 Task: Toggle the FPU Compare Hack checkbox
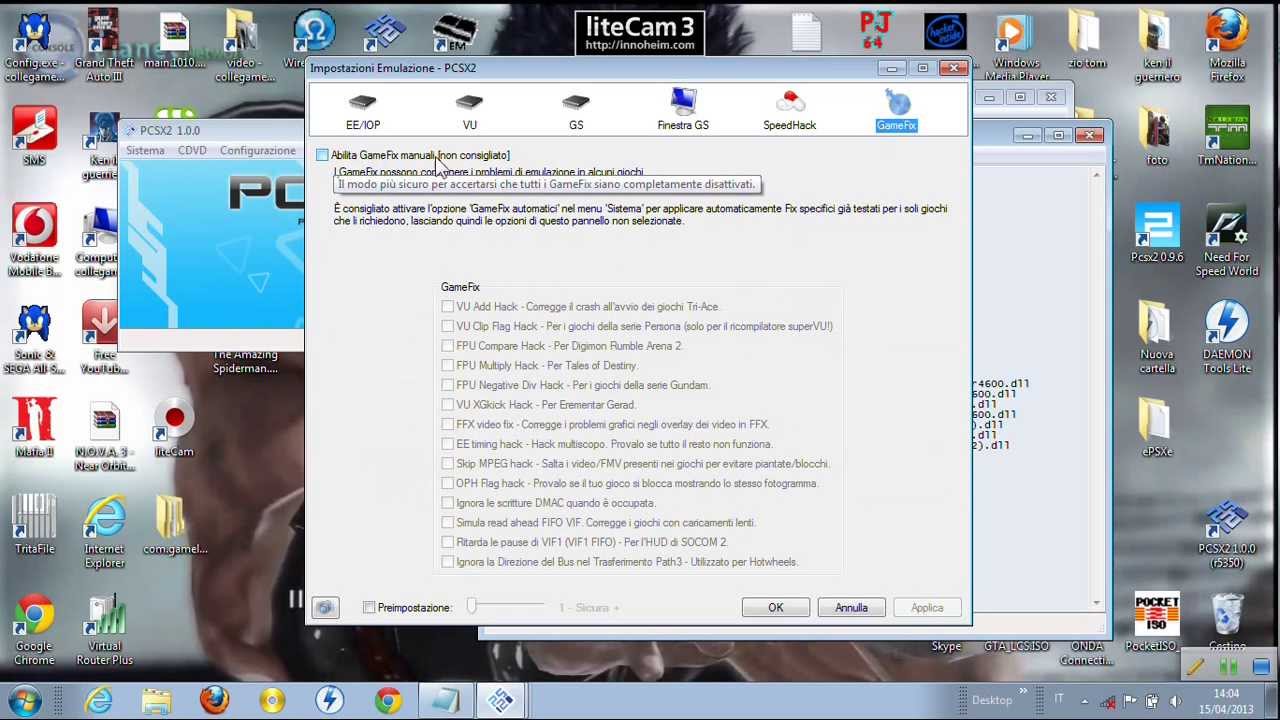pos(447,346)
